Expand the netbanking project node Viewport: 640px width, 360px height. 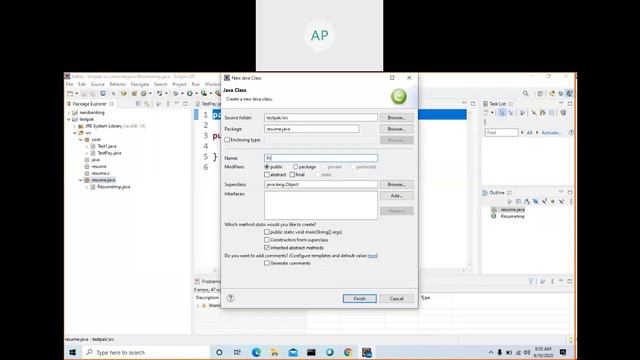coord(69,113)
